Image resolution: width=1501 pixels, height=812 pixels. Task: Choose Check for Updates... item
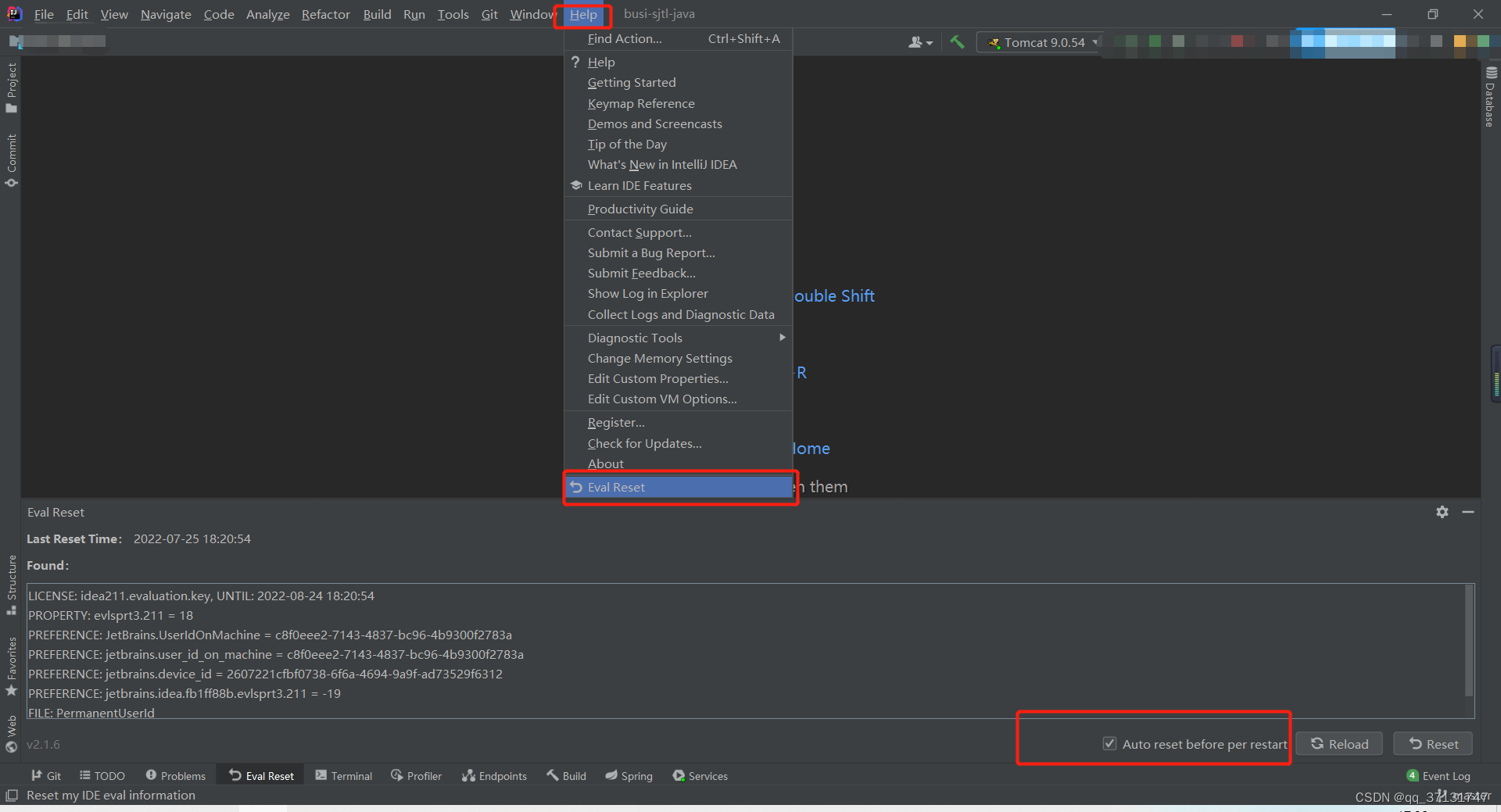pos(679,443)
